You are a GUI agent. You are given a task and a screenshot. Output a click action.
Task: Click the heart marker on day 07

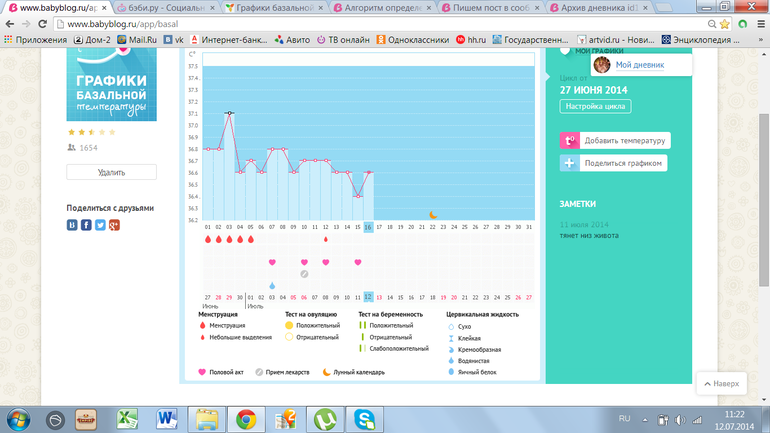304,262
